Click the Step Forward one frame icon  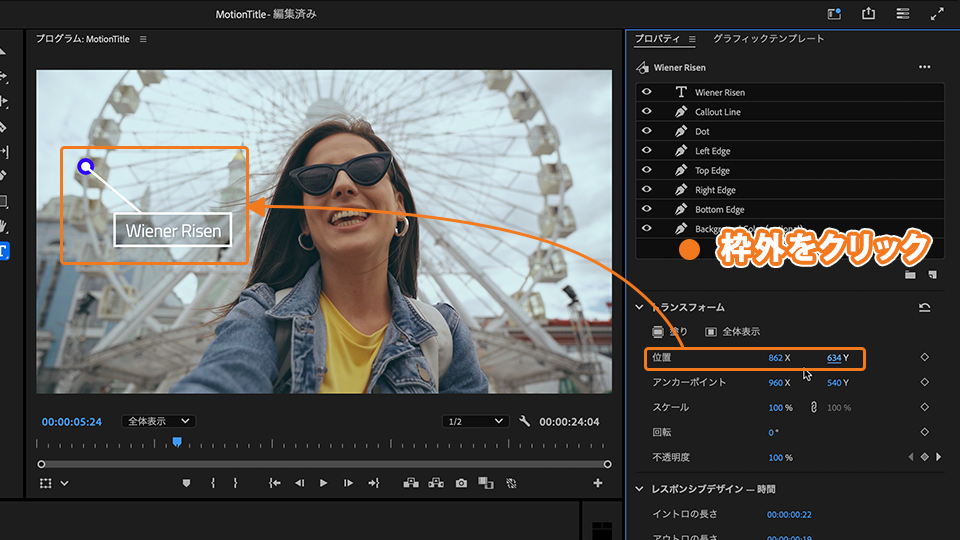tap(348, 483)
